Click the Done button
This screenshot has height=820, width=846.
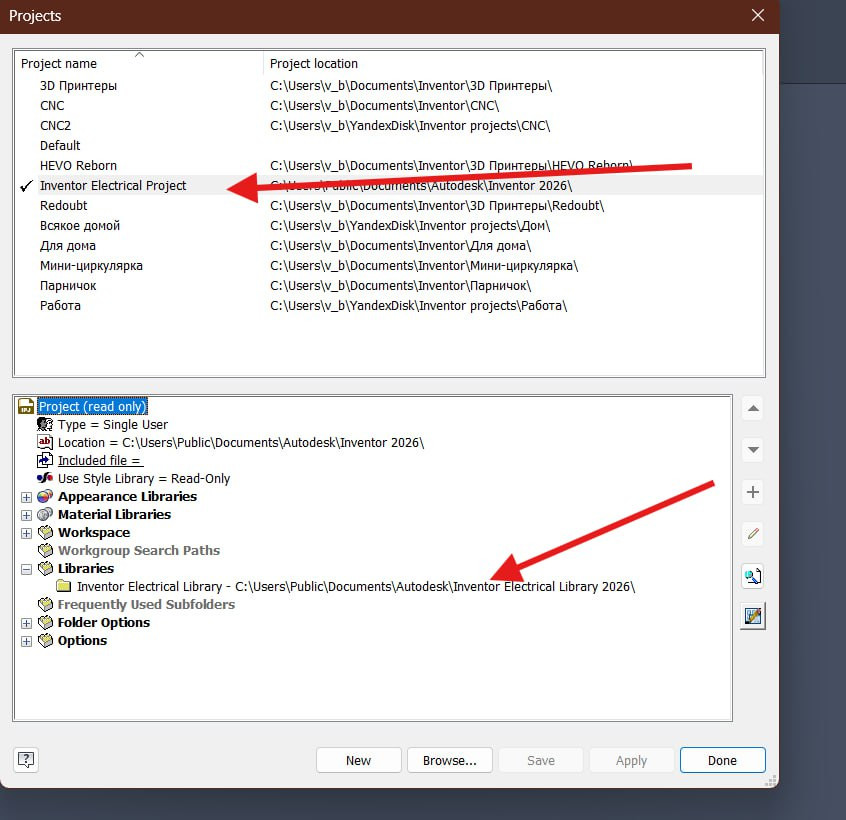tap(722, 760)
